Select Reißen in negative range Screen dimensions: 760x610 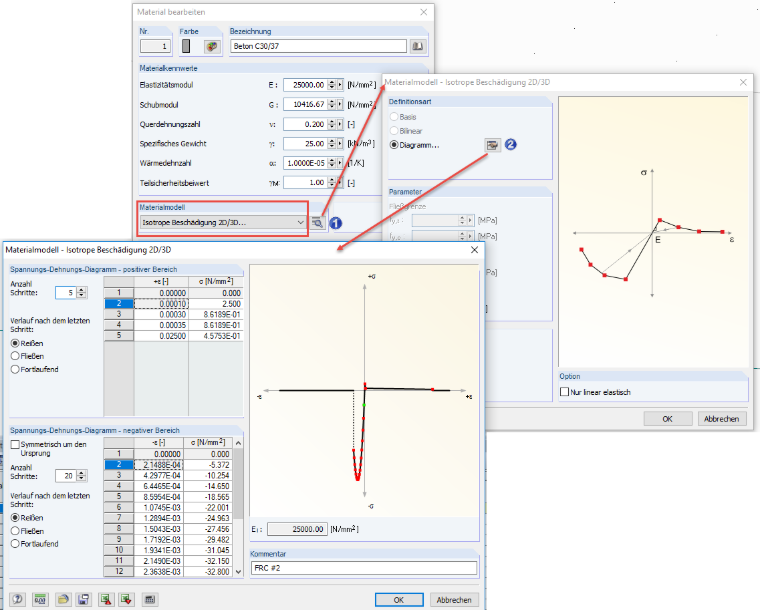click(x=15, y=517)
